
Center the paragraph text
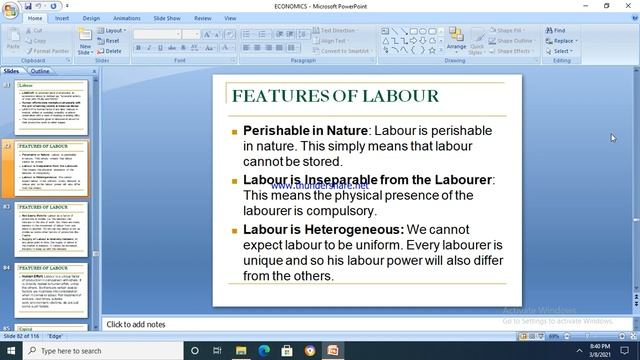[x=257, y=48]
